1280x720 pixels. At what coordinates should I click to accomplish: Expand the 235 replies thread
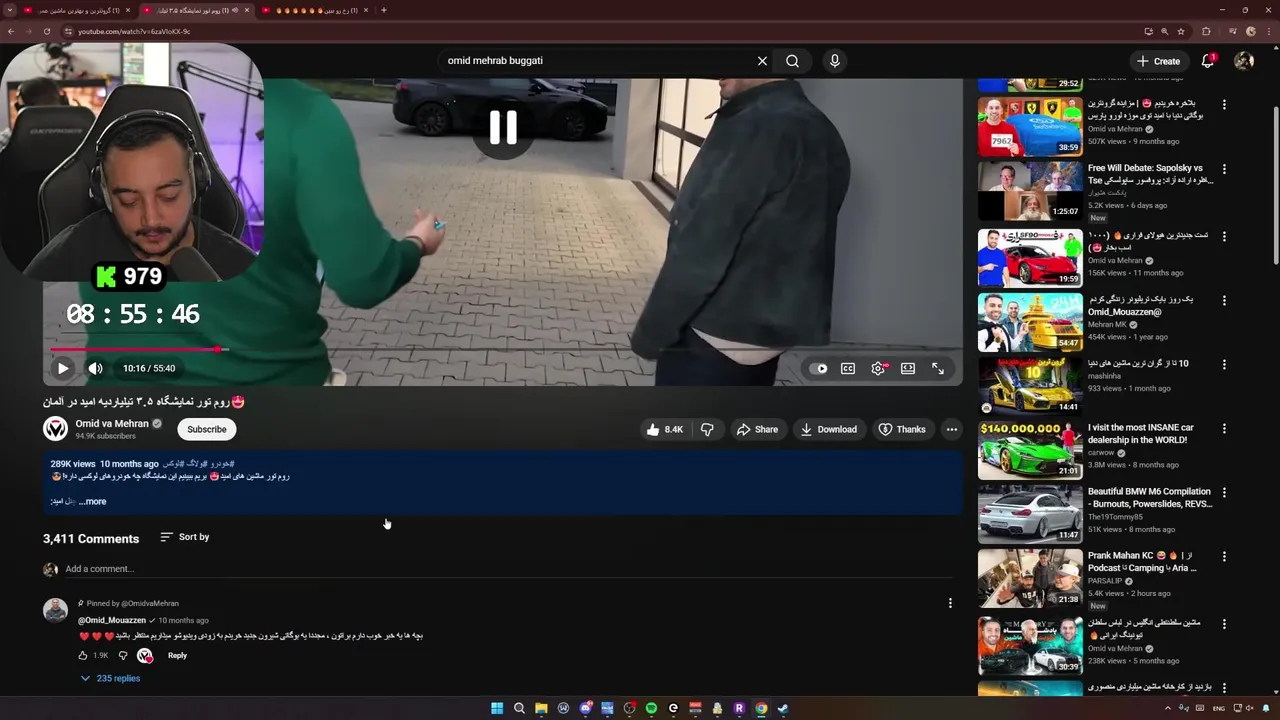pyautogui.click(x=110, y=678)
